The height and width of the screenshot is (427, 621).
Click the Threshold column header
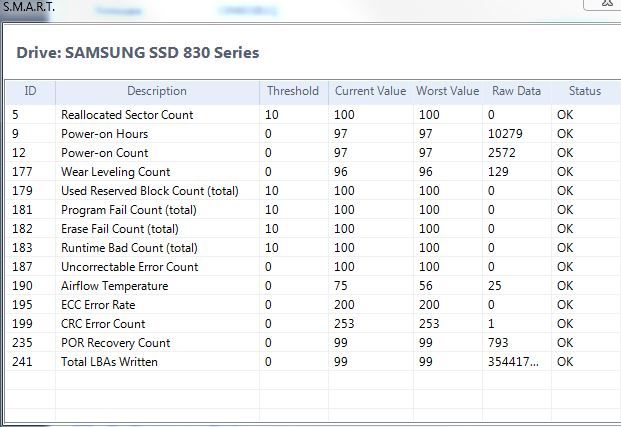[x=293, y=92]
